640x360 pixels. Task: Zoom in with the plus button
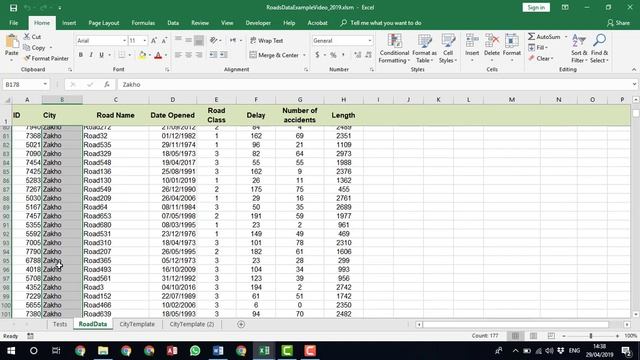[x=617, y=336]
